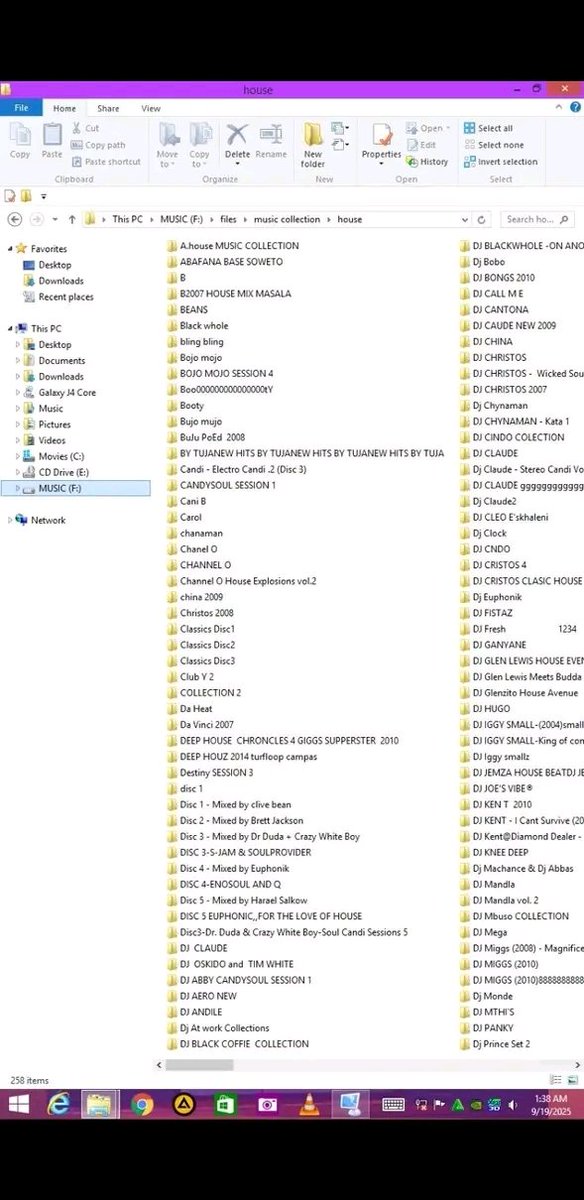Open VLC media player from taskbar
The height and width of the screenshot is (1200, 584).
[x=309, y=1104]
